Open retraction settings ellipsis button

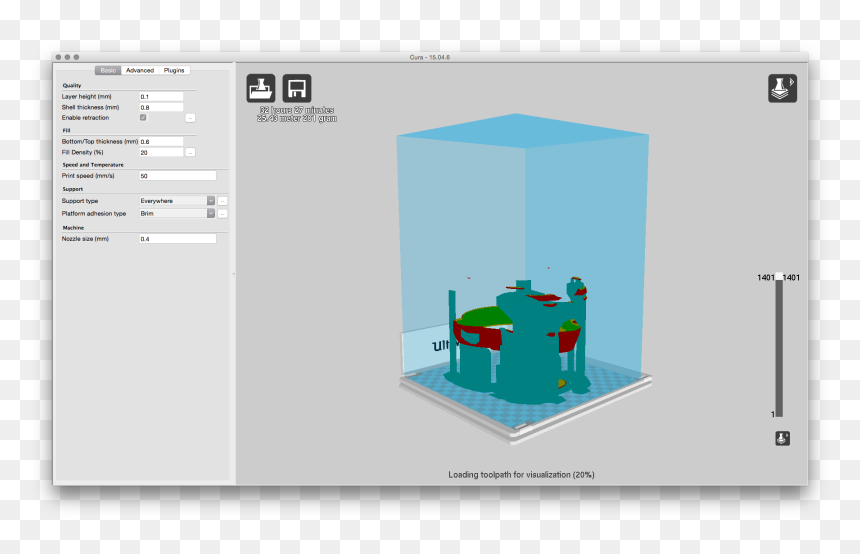pos(190,118)
